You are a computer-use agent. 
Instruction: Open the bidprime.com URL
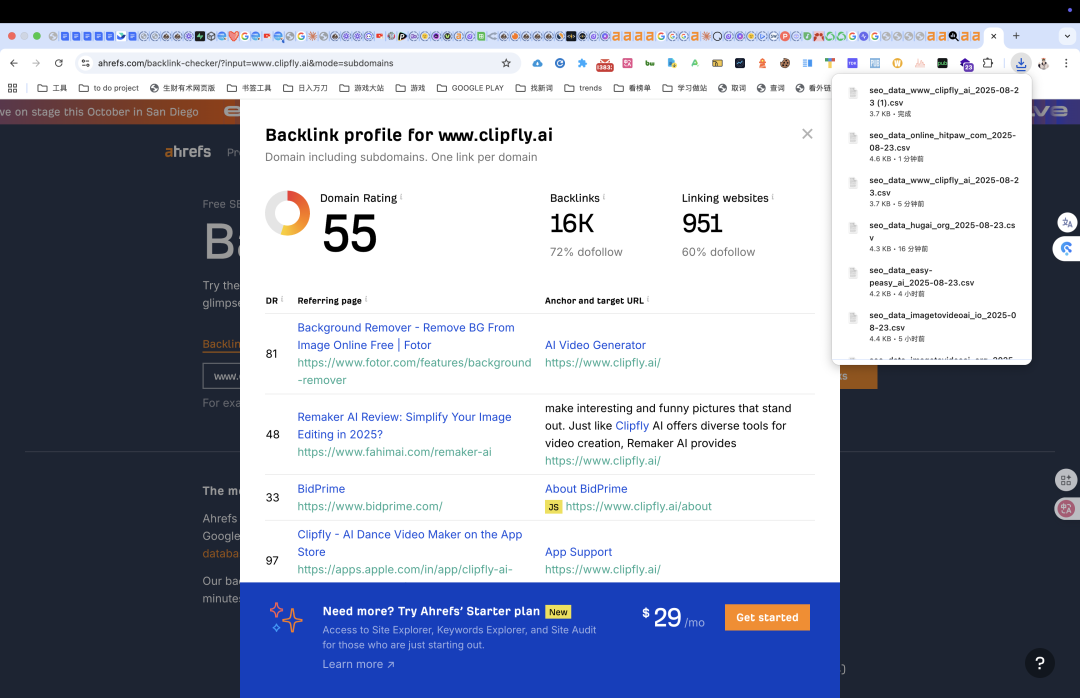pos(370,506)
